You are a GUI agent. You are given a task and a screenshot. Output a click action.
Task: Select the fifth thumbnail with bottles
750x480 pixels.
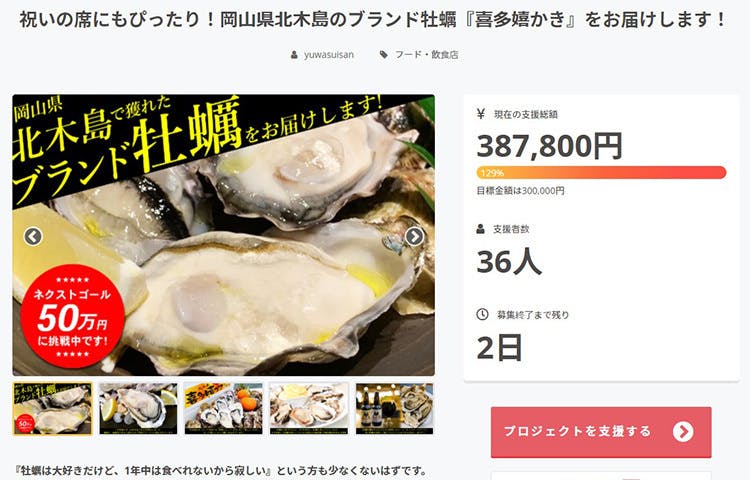(395, 409)
